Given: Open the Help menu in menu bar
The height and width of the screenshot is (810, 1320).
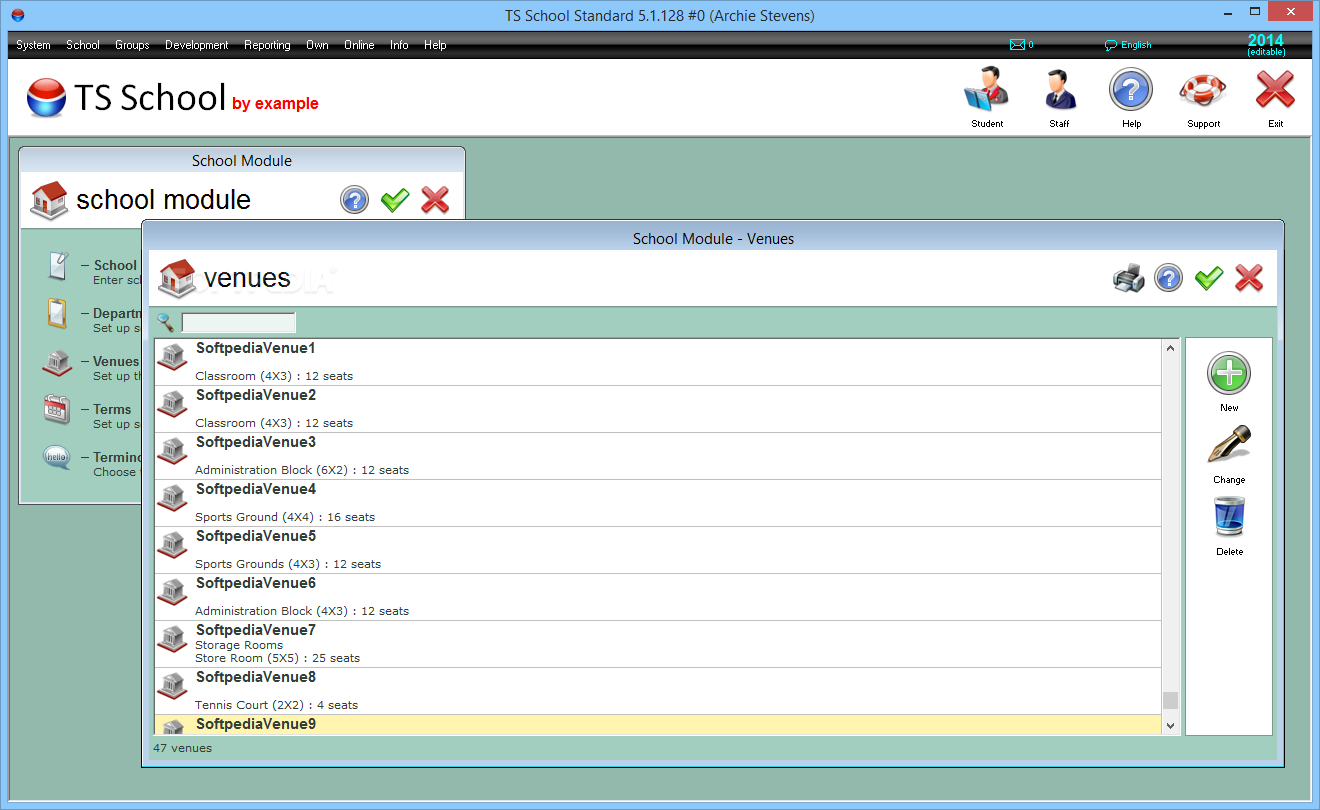Looking at the screenshot, I should pyautogui.click(x=435, y=45).
